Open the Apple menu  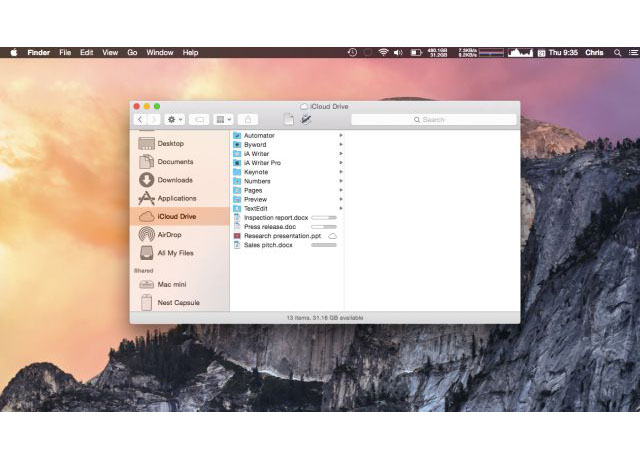(14, 53)
